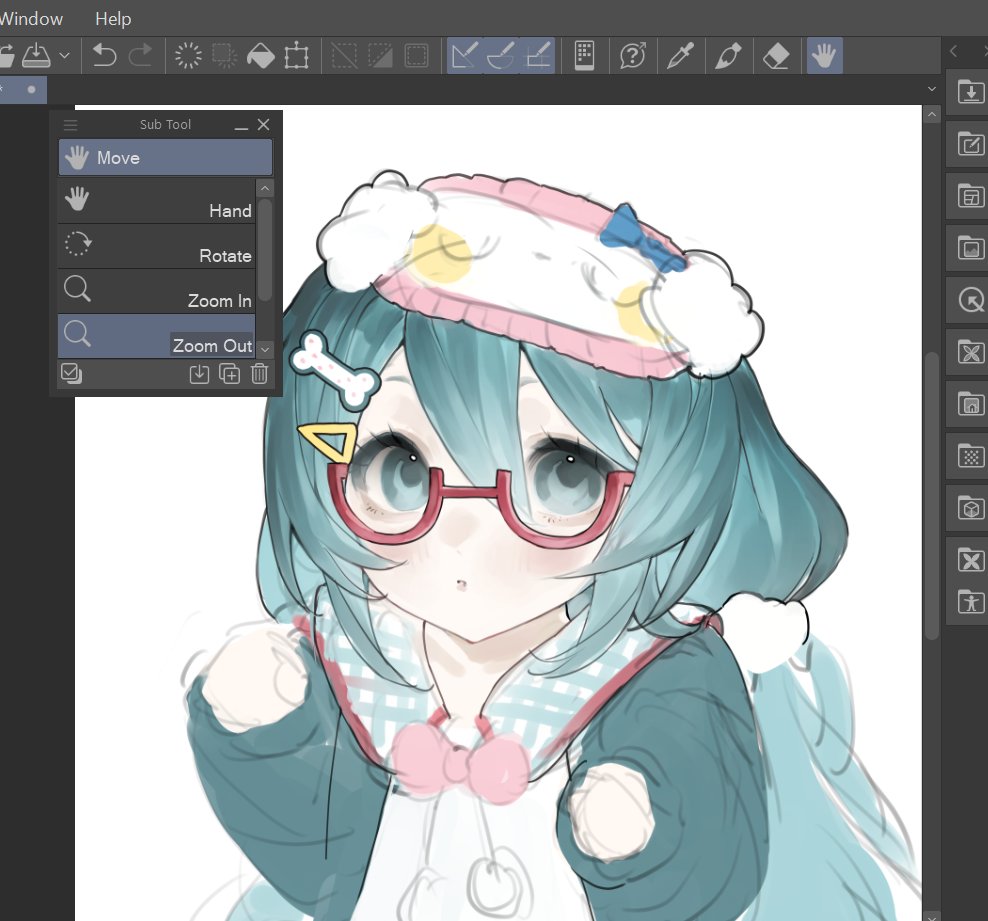The image size is (988, 921).
Task: Select the Eraser tool in toolbar
Action: point(776,55)
